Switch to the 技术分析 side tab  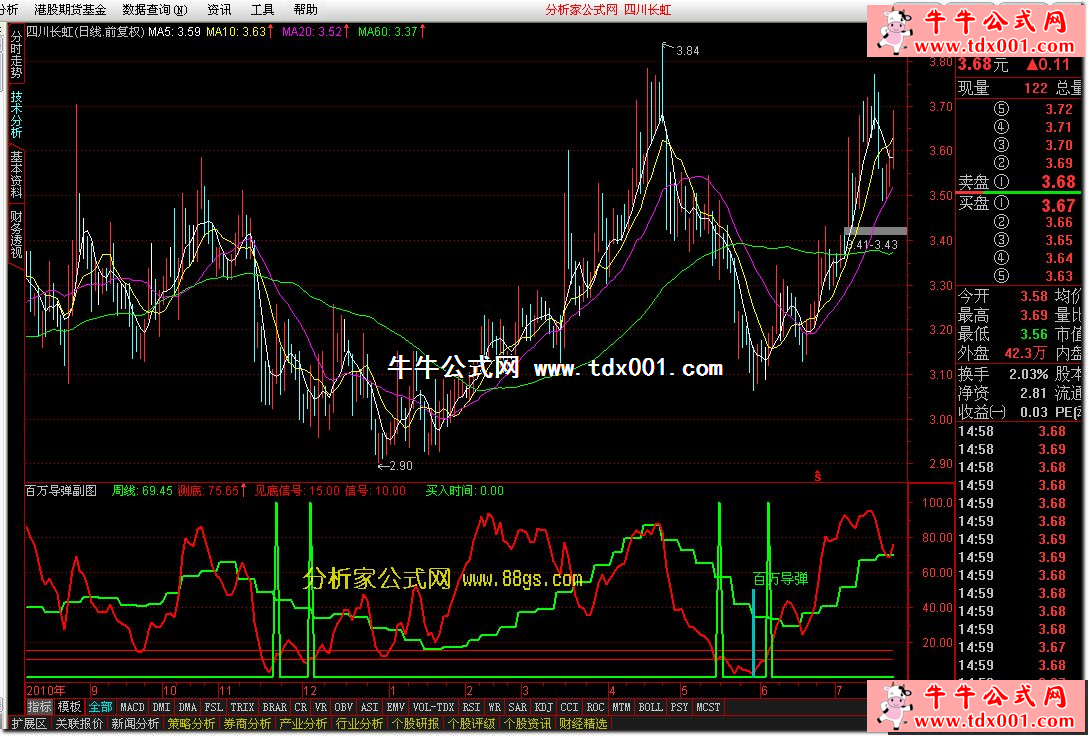click(x=15, y=114)
